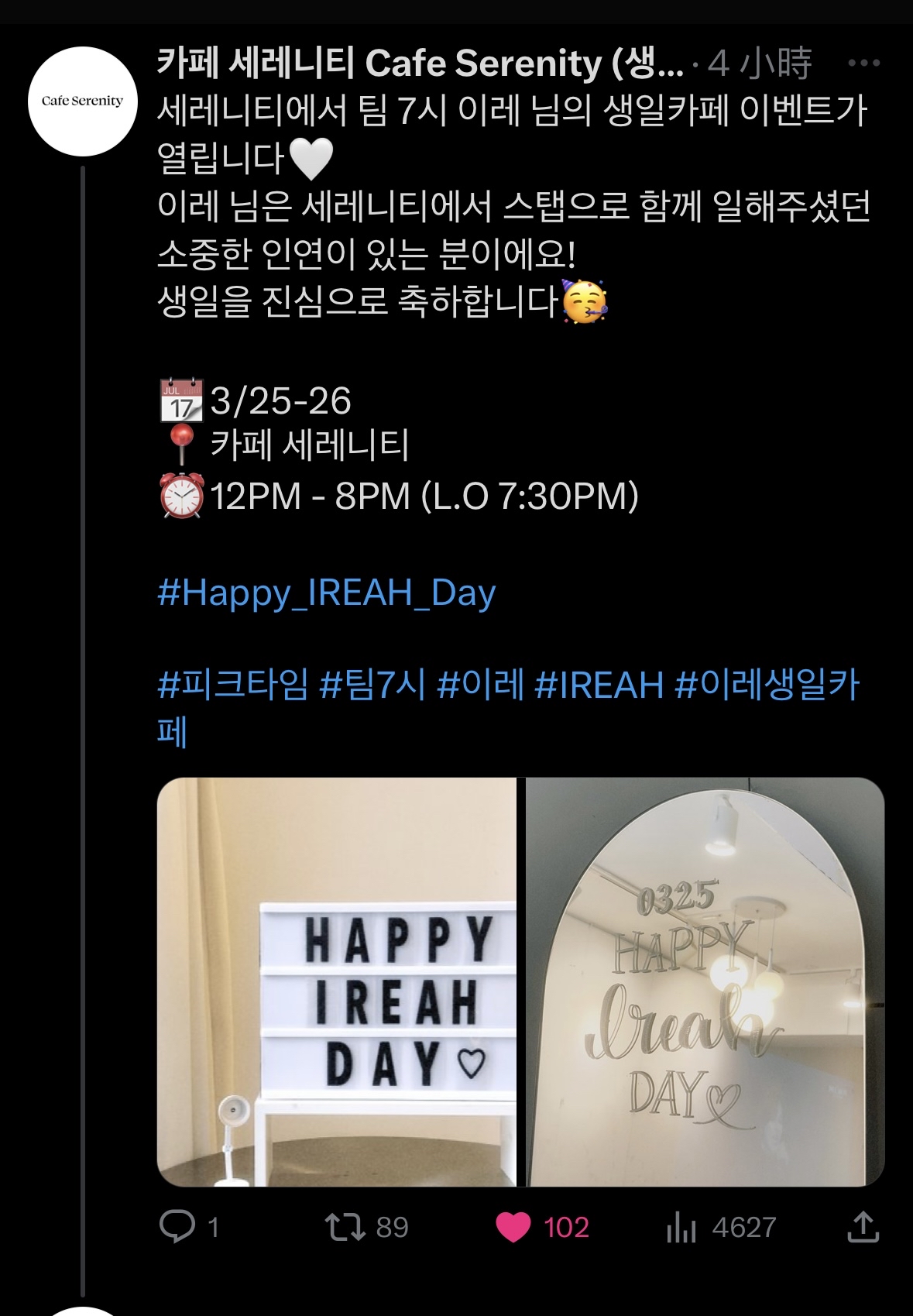Image resolution: width=913 pixels, height=1316 pixels.
Task: Open Cafe Serenity profile avatar
Action: pos(83,101)
